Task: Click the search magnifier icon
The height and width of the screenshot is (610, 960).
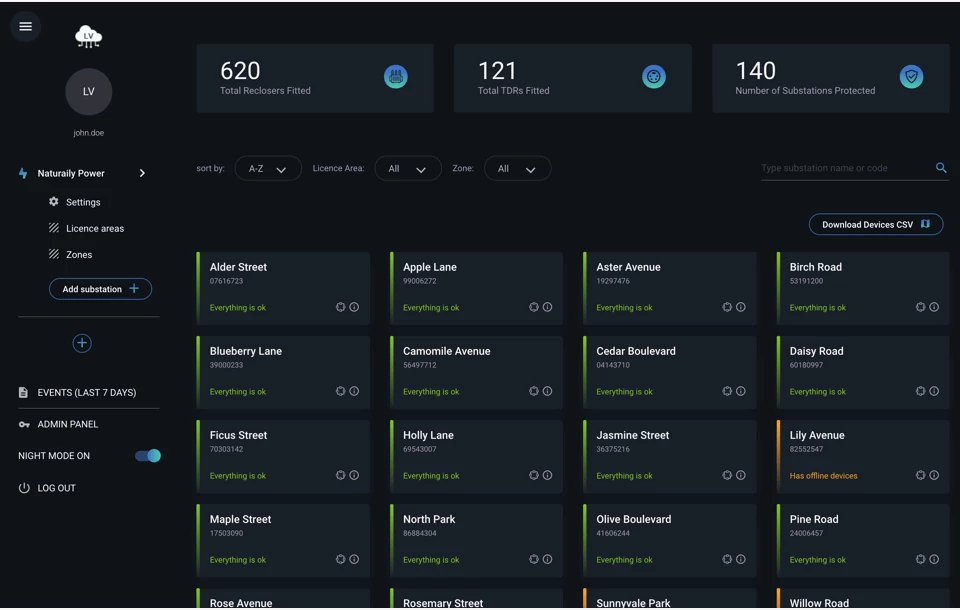Action: [941, 167]
